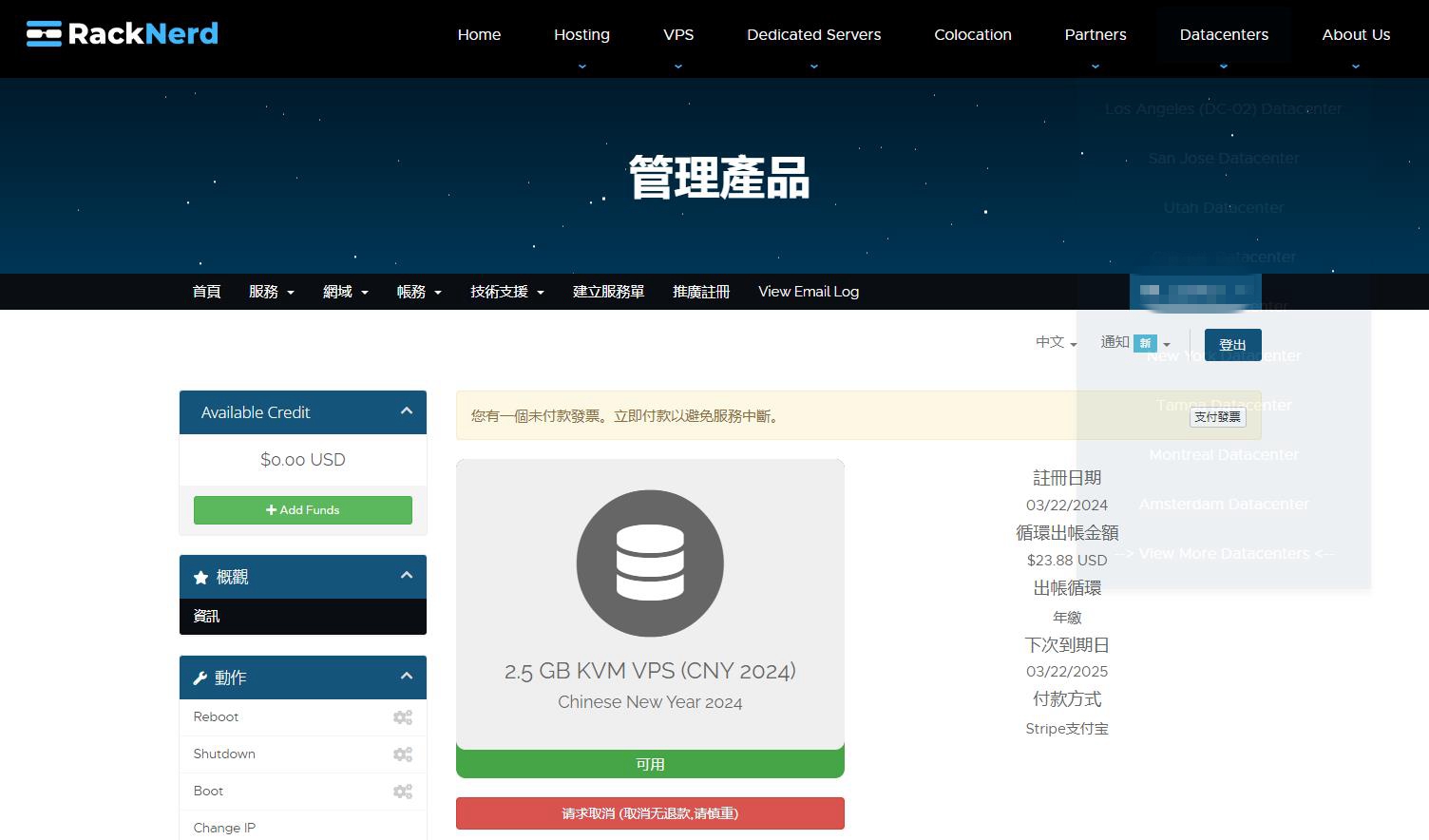This screenshot has width=1429, height=840.
Task: Open View Email Log
Action: coord(809,292)
